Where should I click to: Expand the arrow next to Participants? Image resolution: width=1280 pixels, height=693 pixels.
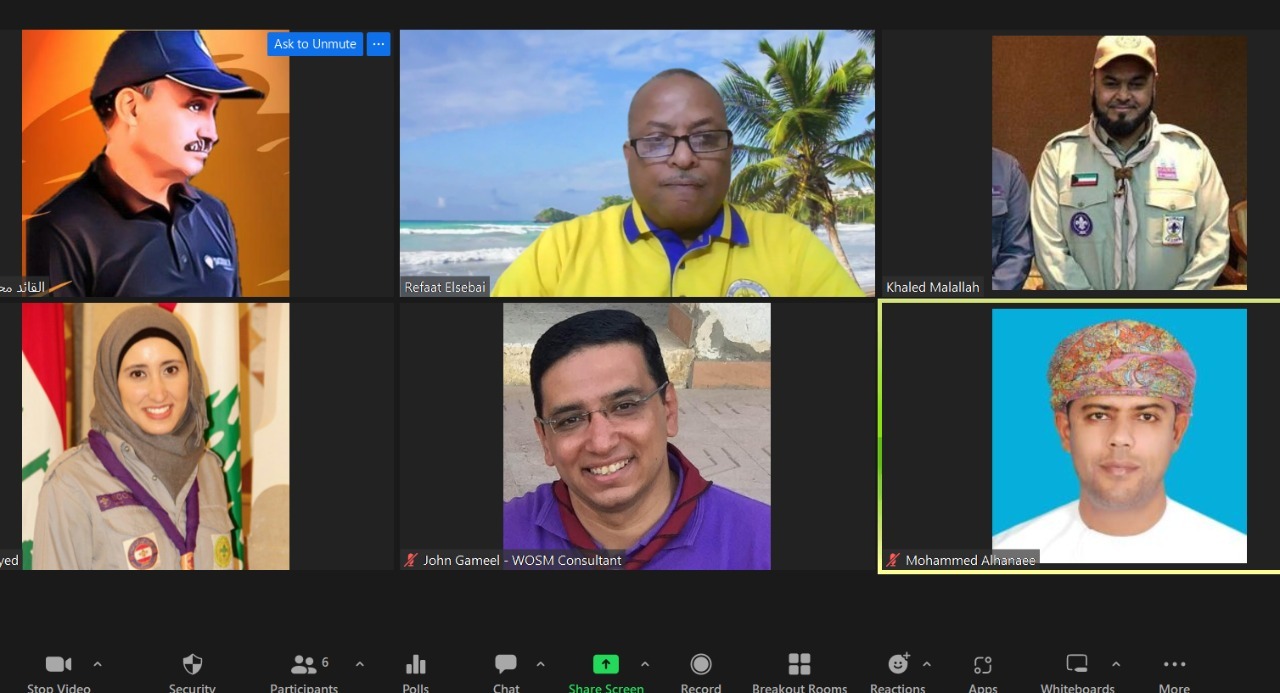pos(360,664)
